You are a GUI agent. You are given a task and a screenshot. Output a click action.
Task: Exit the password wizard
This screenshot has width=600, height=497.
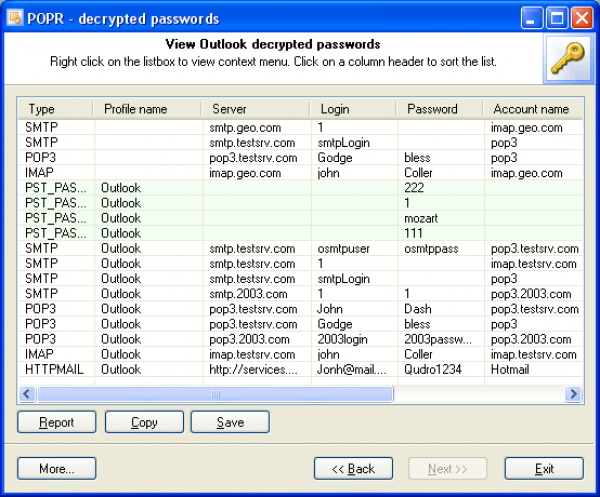pyautogui.click(x=544, y=469)
